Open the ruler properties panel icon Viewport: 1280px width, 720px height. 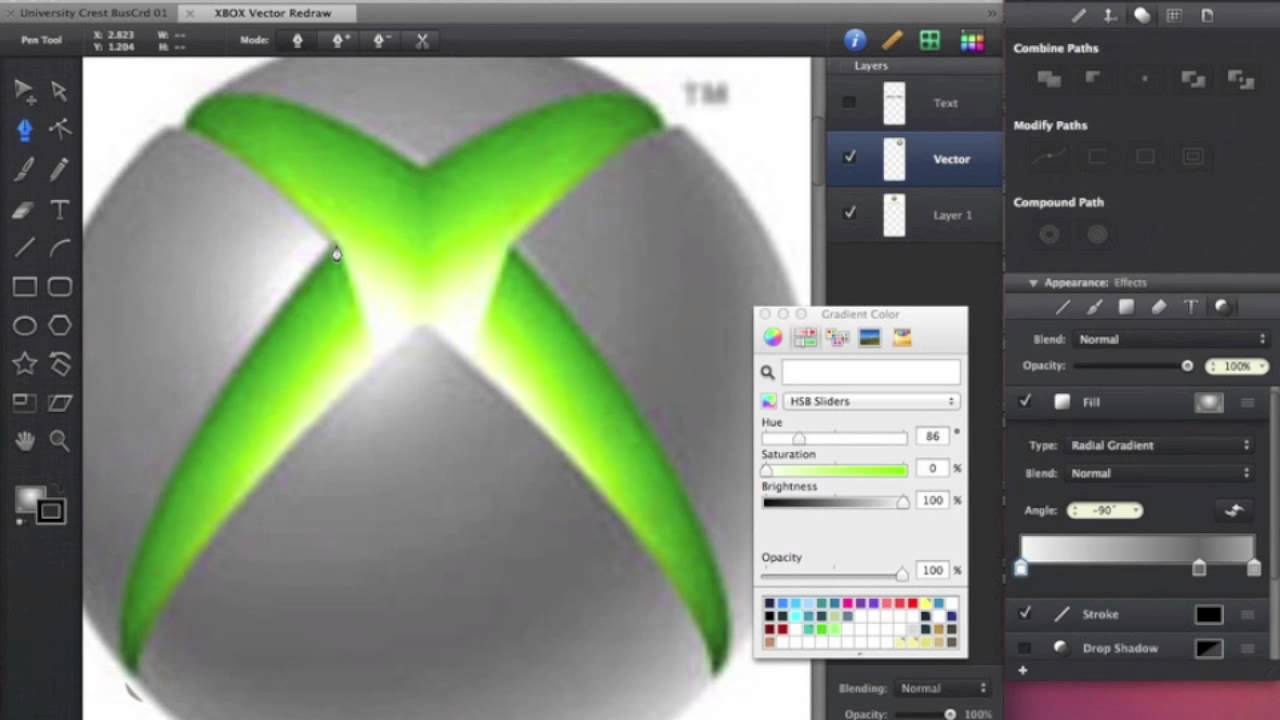(x=892, y=40)
